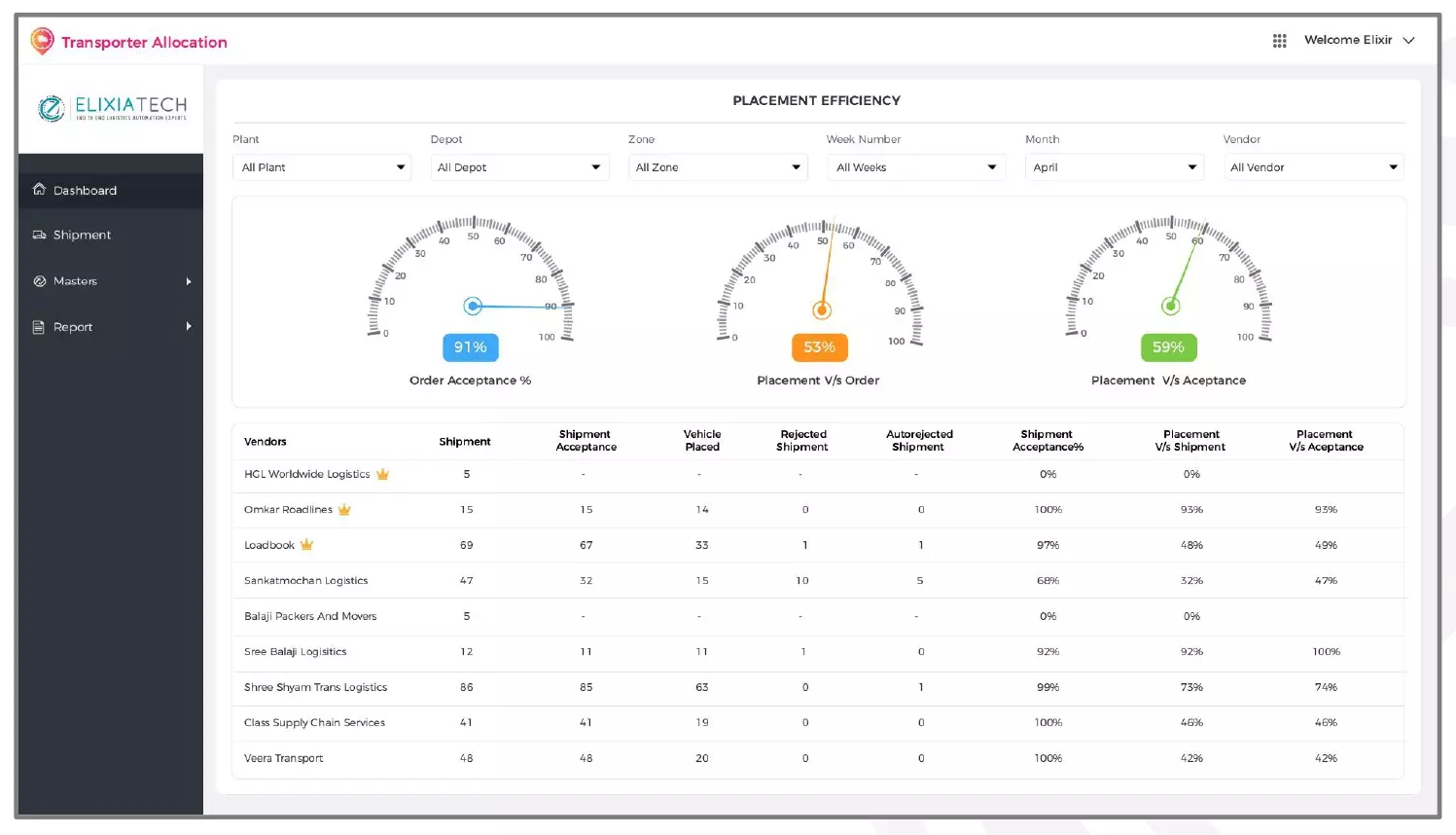Click the Report document icon
Image resolution: width=1456 pixels, height=835 pixels.
(39, 327)
